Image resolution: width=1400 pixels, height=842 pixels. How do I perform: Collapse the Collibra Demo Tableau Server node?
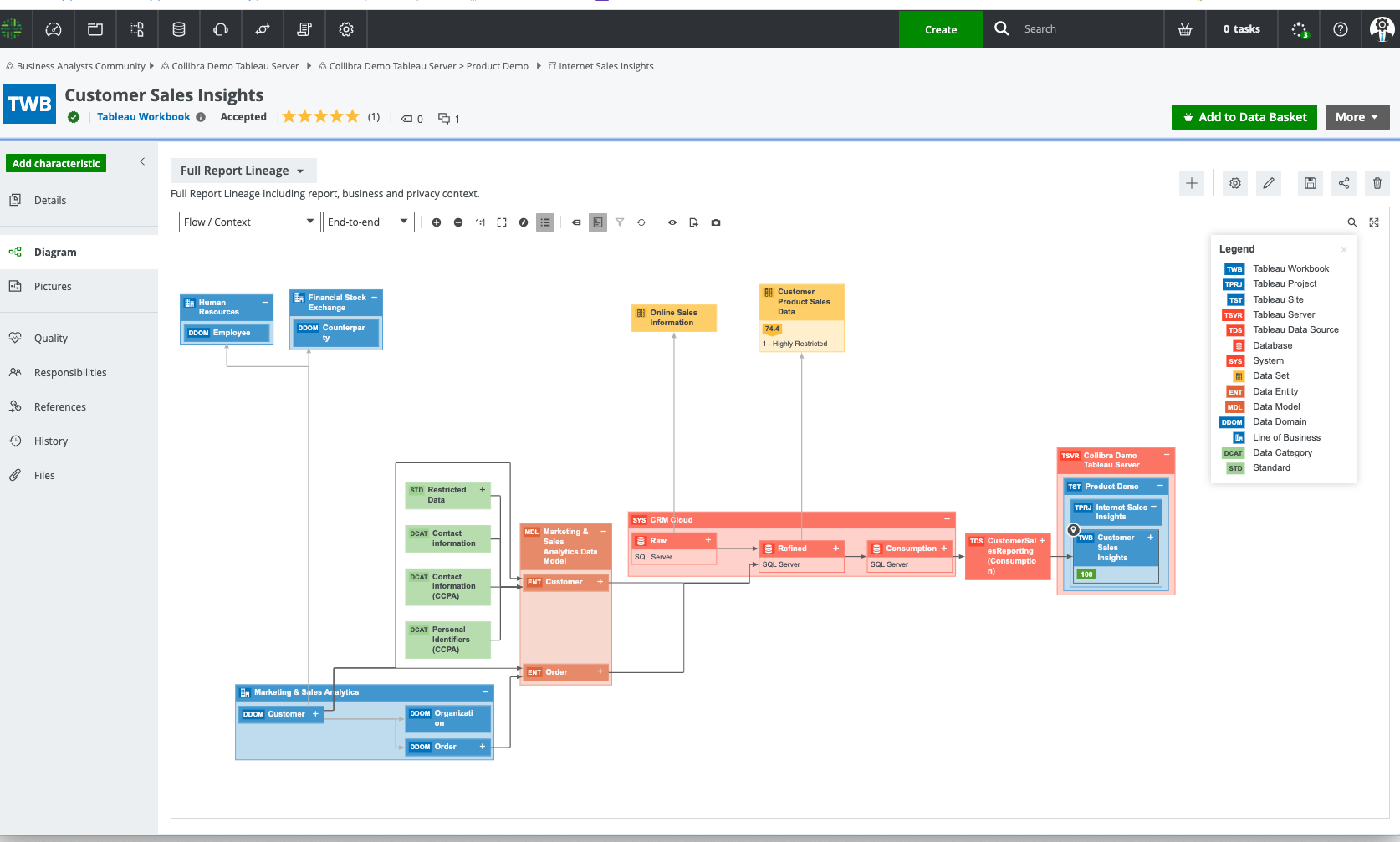click(1167, 456)
